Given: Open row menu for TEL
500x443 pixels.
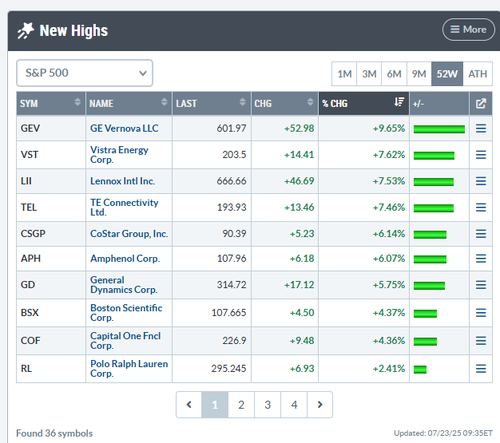Looking at the screenshot, I should (481, 207).
